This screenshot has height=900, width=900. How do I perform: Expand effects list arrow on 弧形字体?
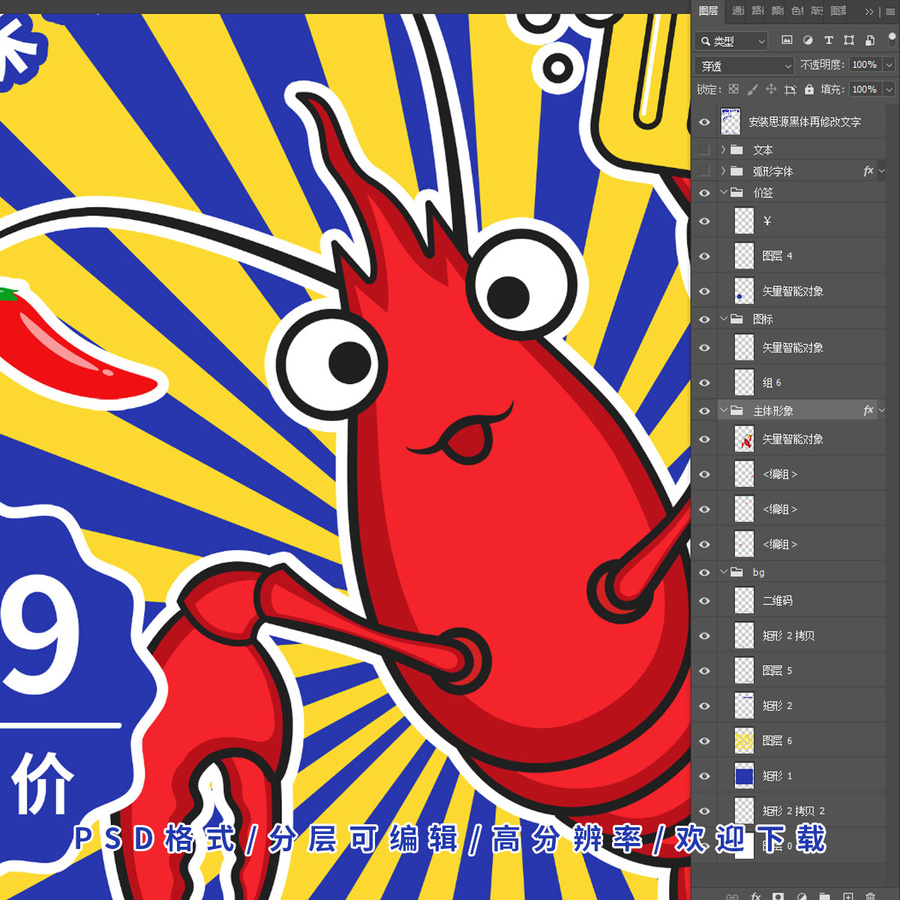coord(882,171)
